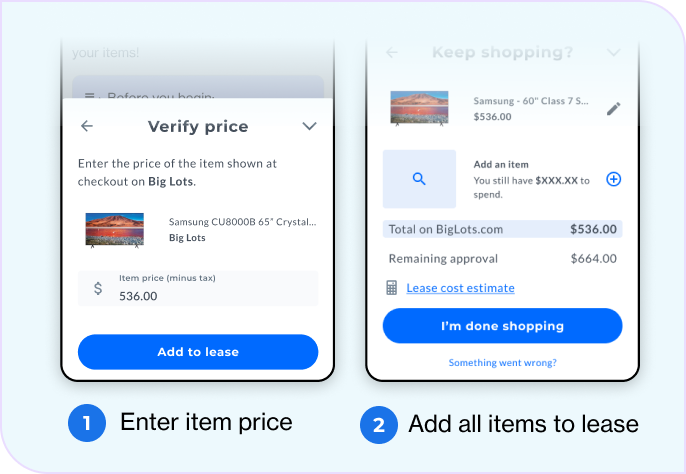Screen dimensions: 686x474
Task: Click the Something went wrong? link
Action: (502, 363)
